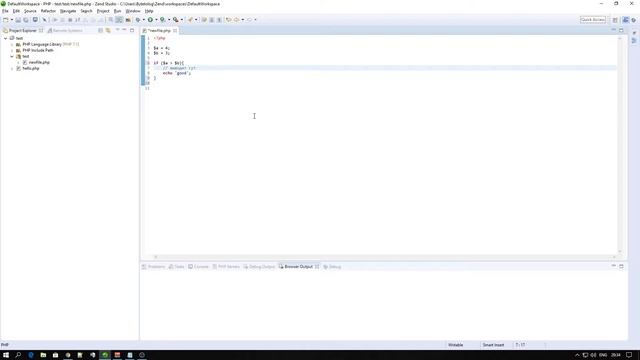This screenshot has height=360, width=640.
Task: Switch to the Project Explorer tab
Action: [x=22, y=31]
